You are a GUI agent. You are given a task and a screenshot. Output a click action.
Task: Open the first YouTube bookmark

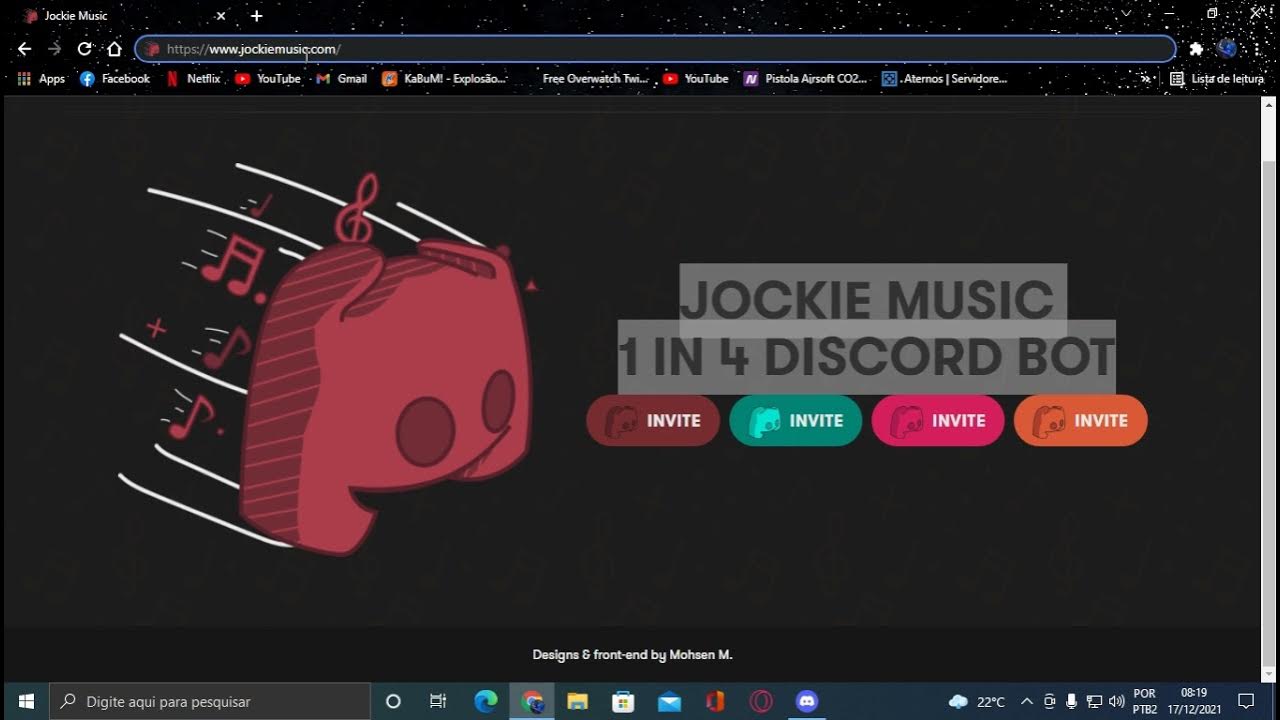[268, 79]
